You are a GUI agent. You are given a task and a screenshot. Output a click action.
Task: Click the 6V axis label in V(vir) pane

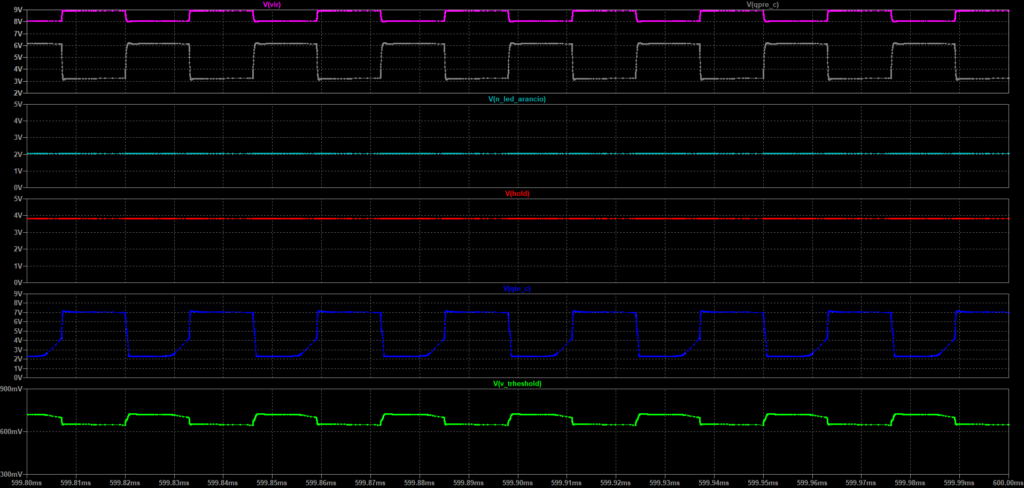(18, 46)
